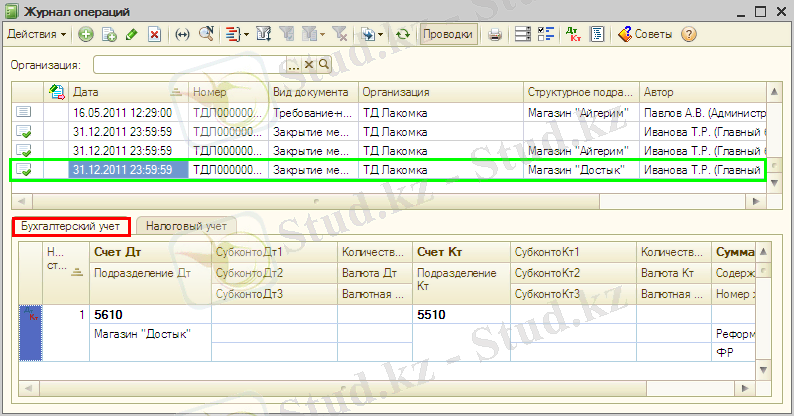Click horizontal scrollbar thumb of postings table
The width and height of the screenshot is (794, 416).
pyautogui.click(x=342, y=389)
